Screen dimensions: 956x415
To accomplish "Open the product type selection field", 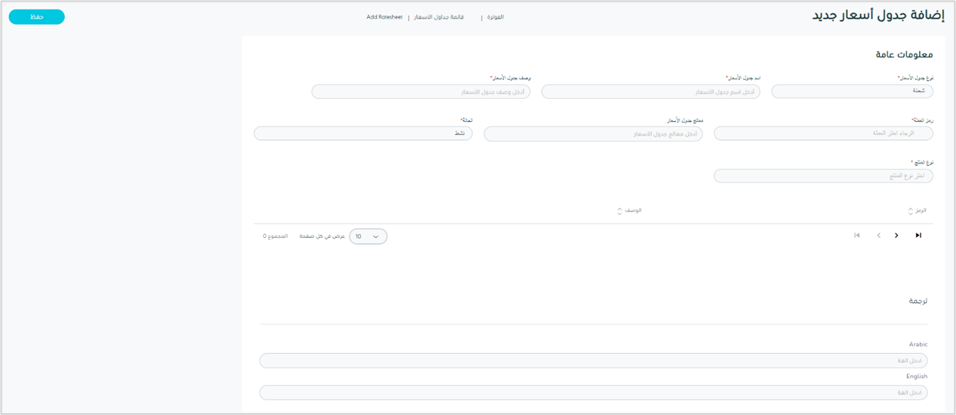I will click(823, 176).
